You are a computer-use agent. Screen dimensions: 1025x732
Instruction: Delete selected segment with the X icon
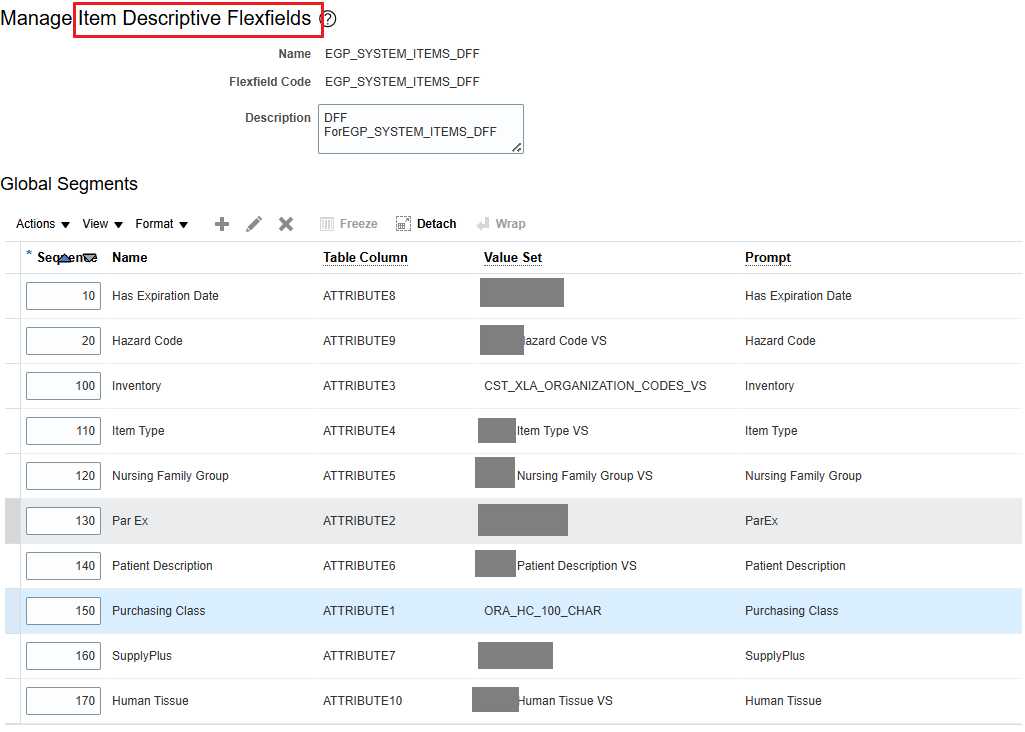click(286, 224)
